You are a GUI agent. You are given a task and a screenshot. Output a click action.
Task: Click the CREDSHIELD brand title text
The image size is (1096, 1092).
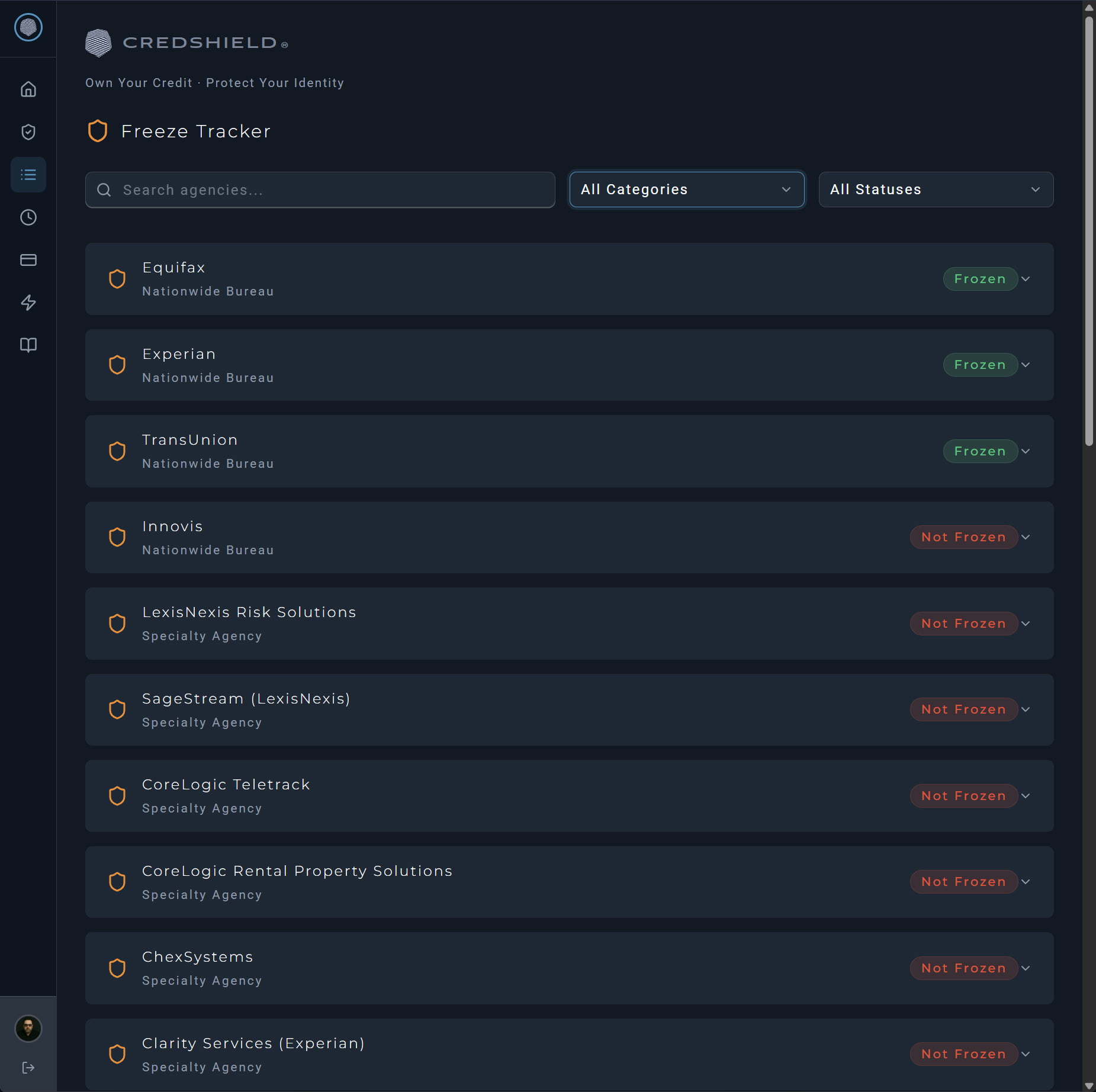[200, 43]
